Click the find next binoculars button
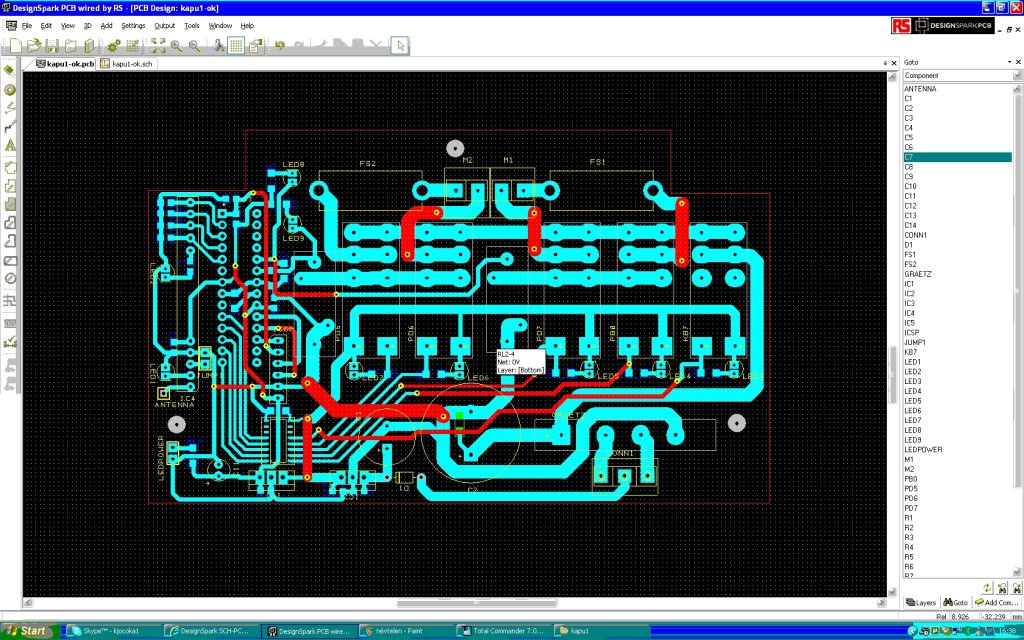The width and height of the screenshot is (1024, 640). pyautogui.click(x=1017, y=588)
